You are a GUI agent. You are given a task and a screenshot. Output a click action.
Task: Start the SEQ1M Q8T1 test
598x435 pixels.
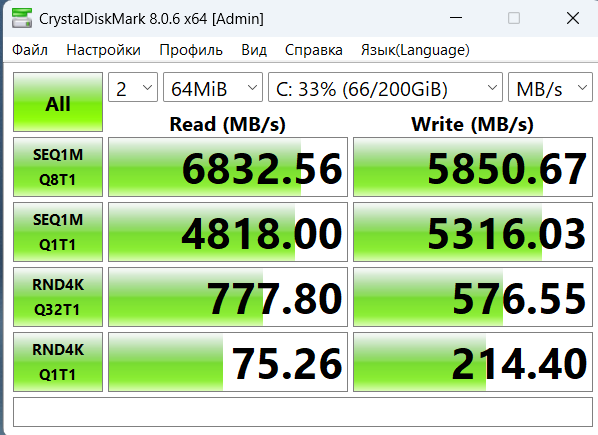[x=58, y=167]
